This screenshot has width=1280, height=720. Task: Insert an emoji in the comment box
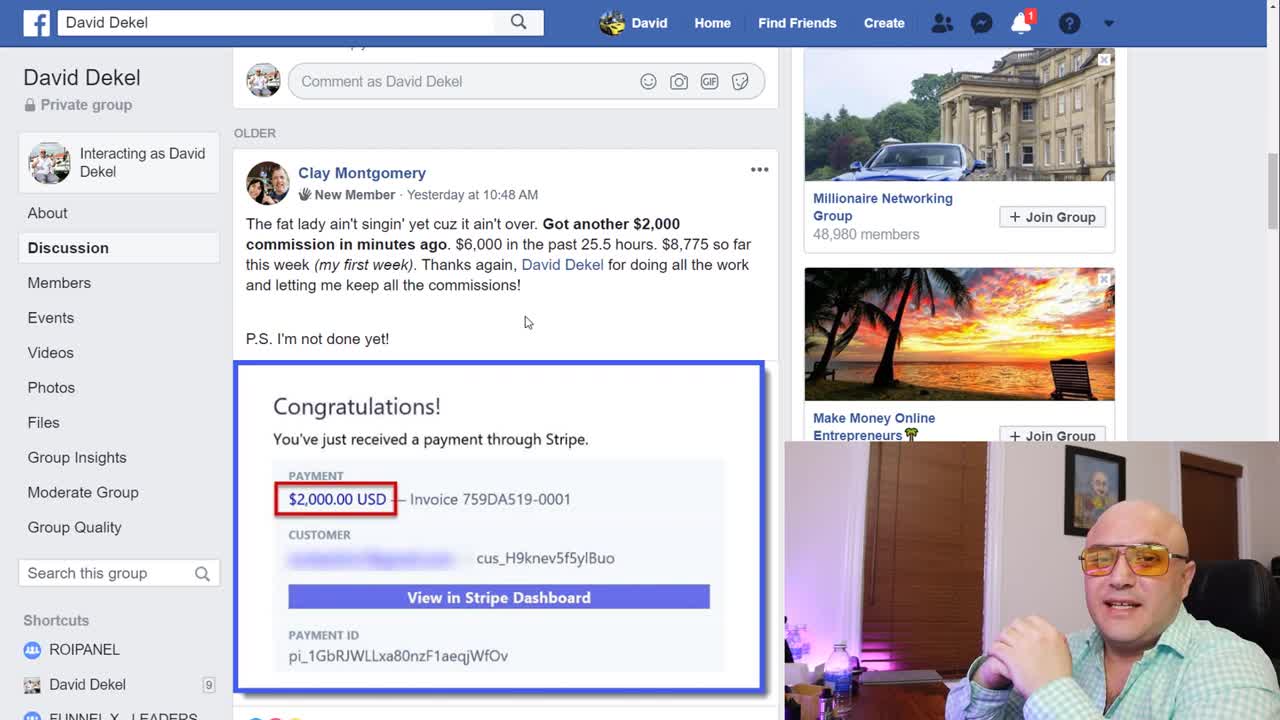coord(648,82)
